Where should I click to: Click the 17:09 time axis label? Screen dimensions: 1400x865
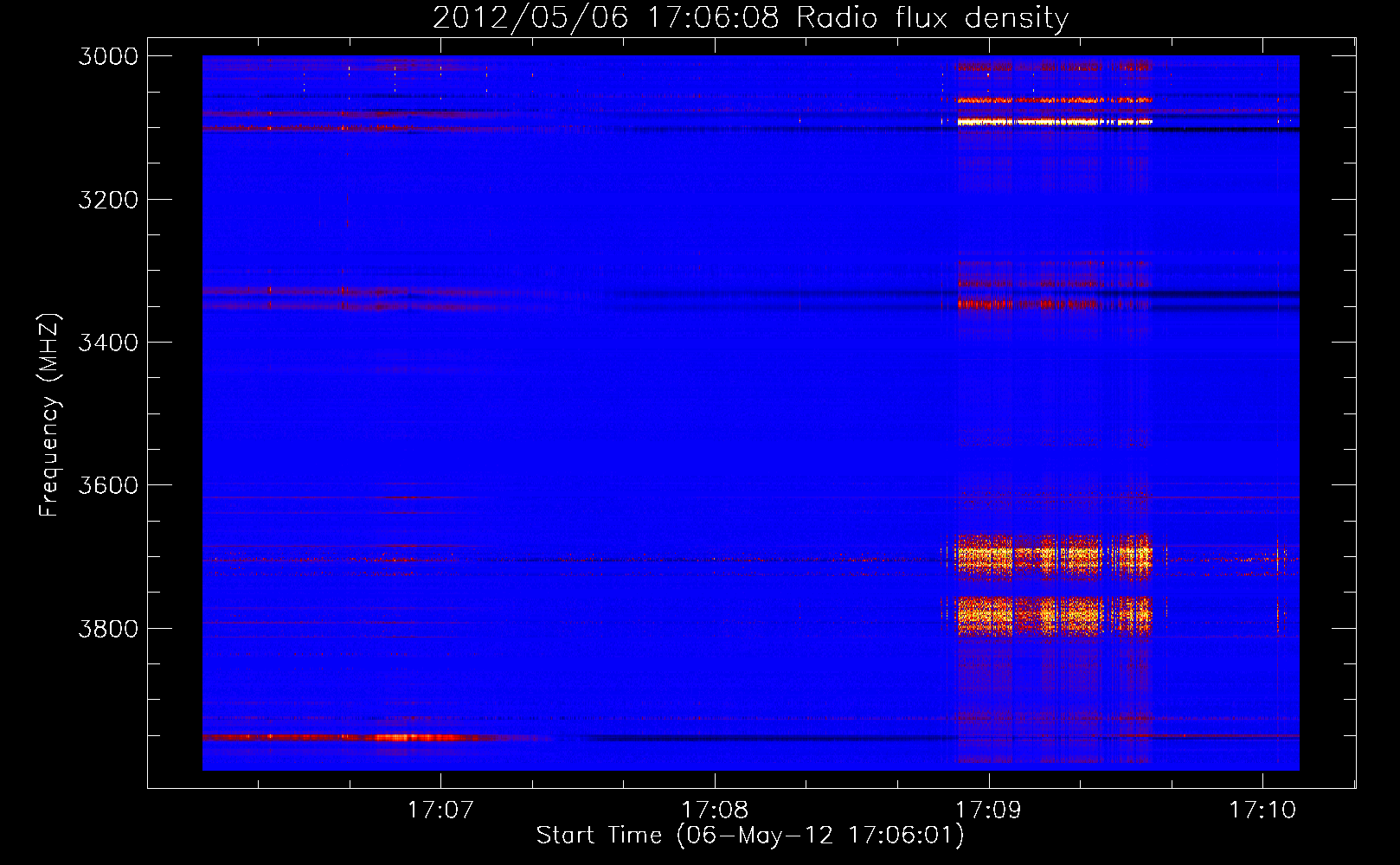point(988,810)
